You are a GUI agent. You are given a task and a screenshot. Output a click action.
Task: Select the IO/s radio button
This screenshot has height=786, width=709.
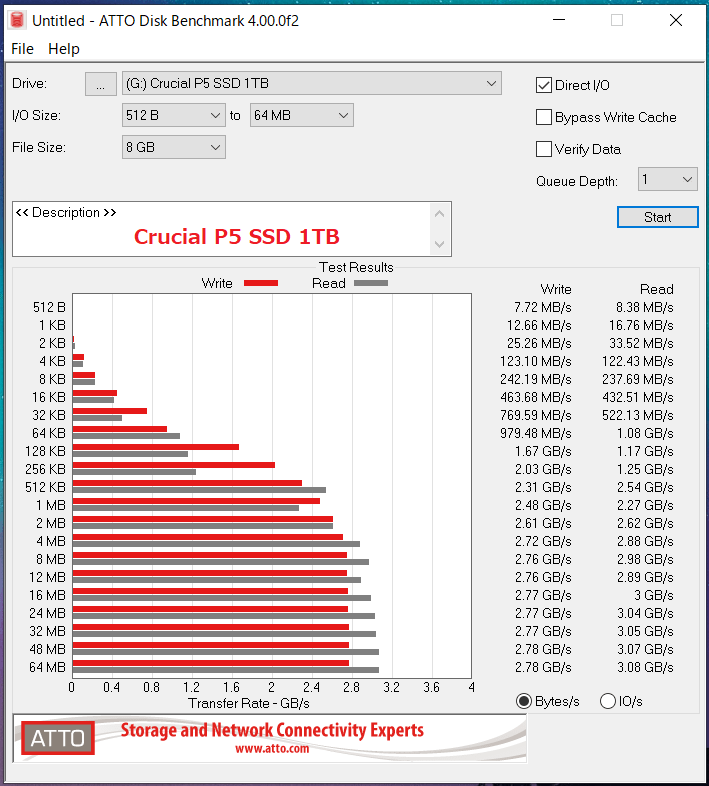point(608,701)
